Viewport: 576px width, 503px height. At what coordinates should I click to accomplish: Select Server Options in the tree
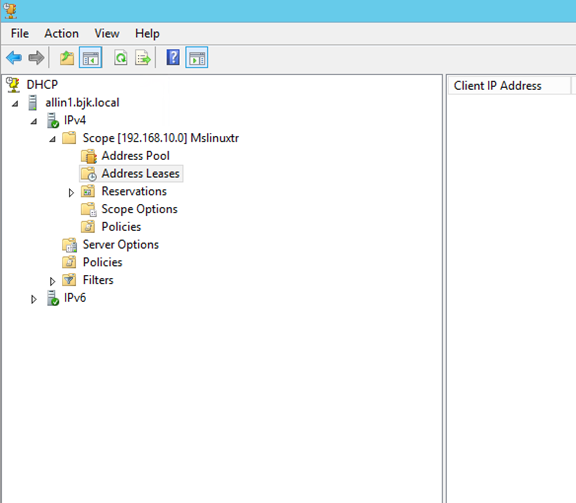click(x=120, y=245)
